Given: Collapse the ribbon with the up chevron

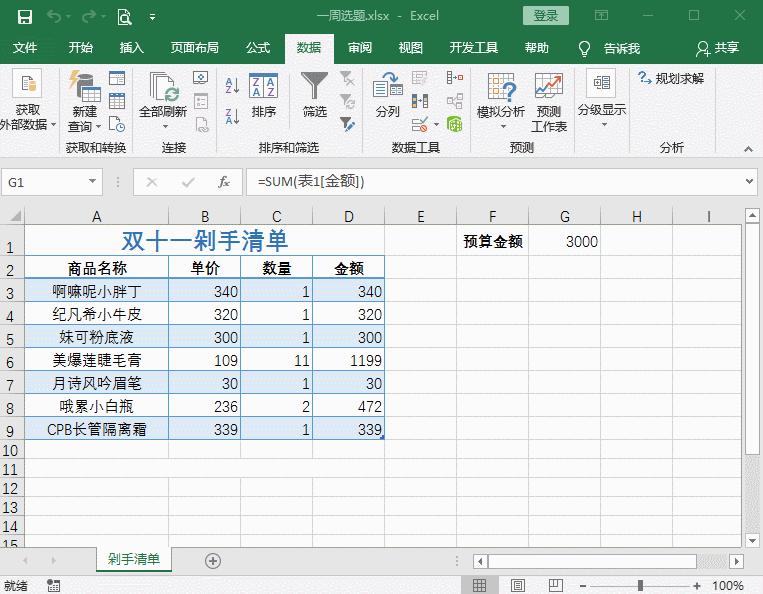Looking at the screenshot, I should pos(748,149).
